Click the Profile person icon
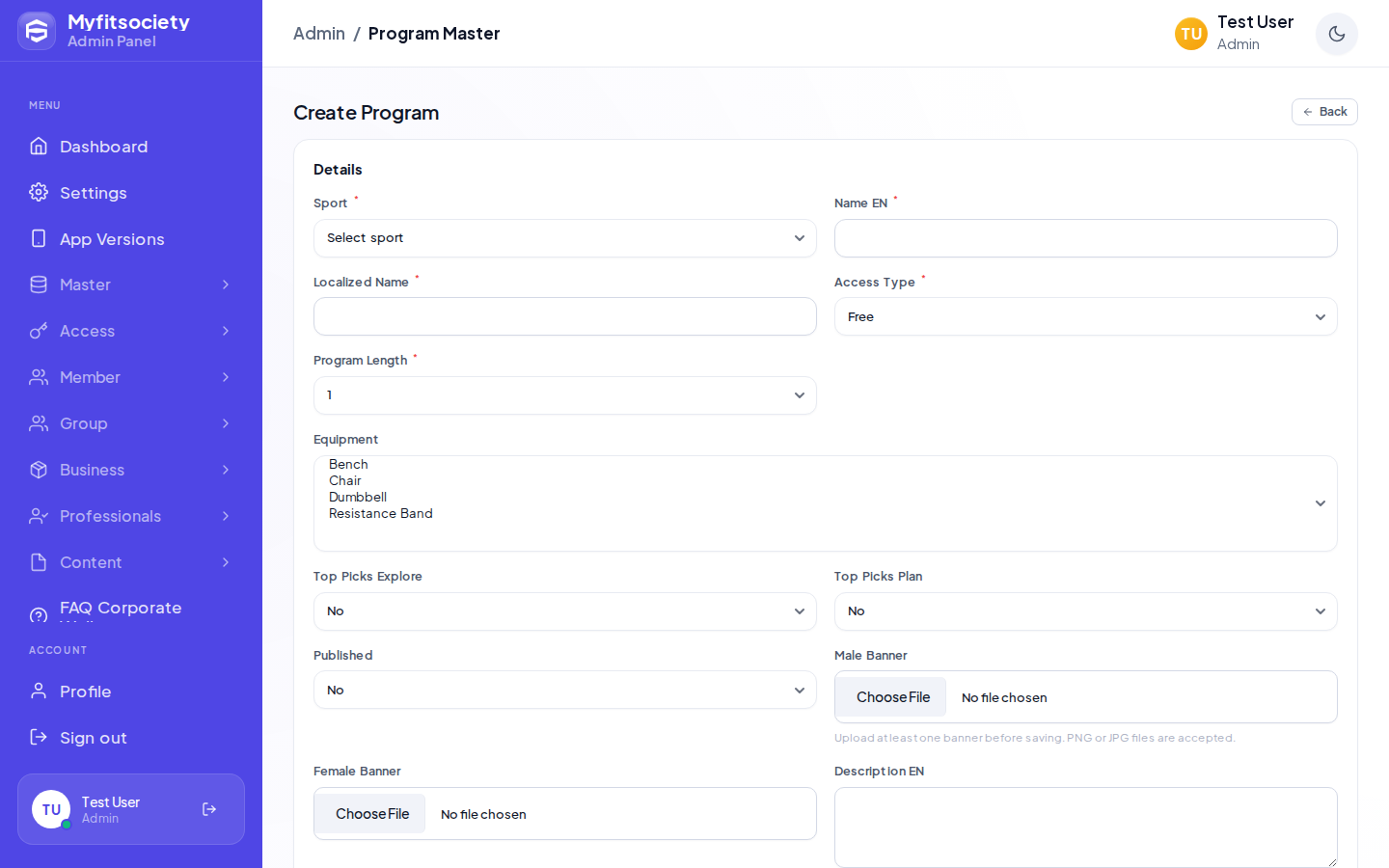The image size is (1389, 868). tap(39, 691)
